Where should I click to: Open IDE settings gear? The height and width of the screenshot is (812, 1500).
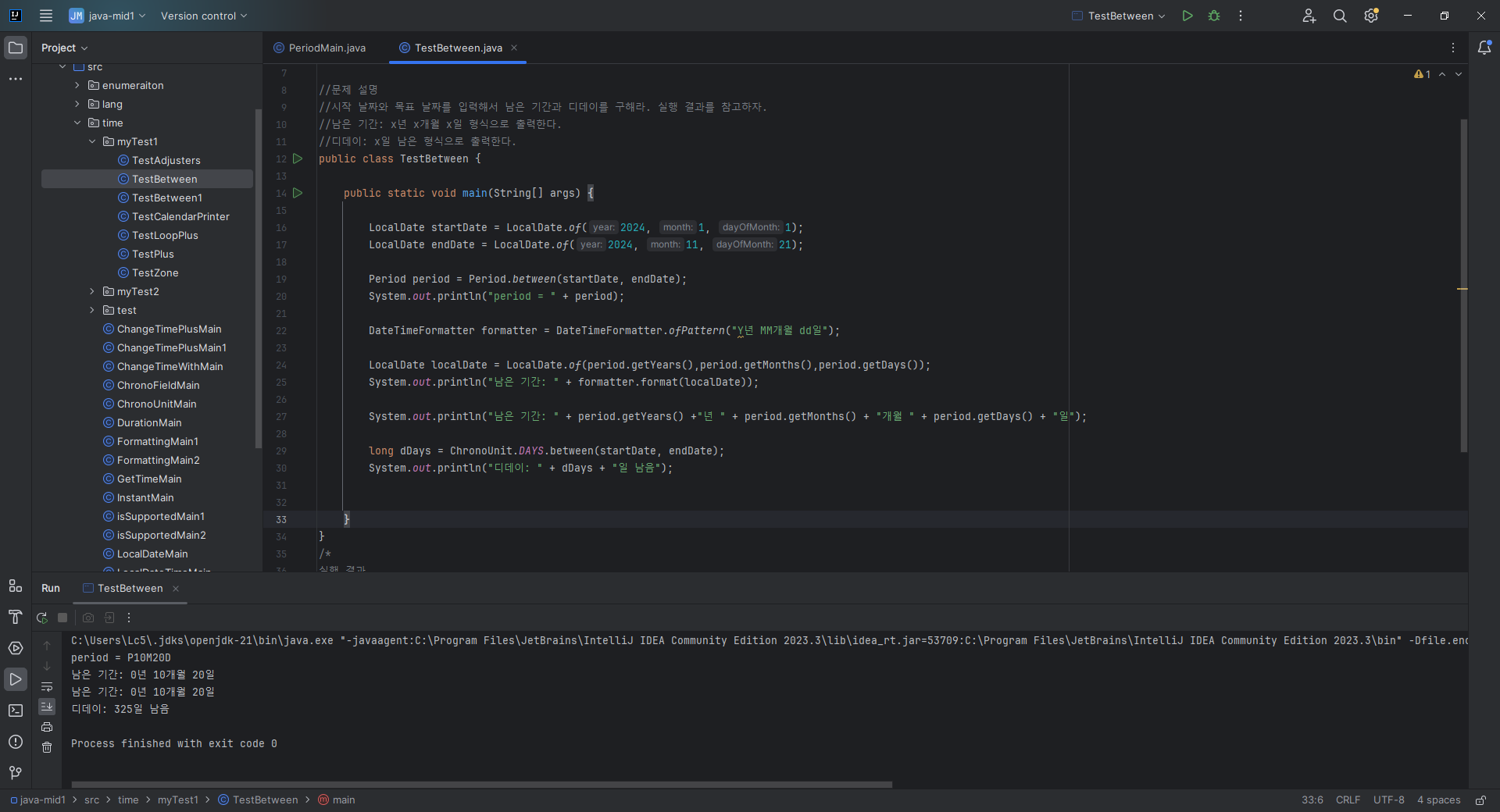[1371, 16]
